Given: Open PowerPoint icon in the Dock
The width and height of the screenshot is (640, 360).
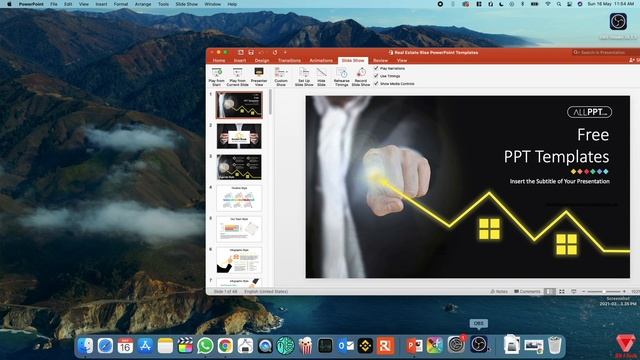Looking at the screenshot, I should 414,346.
